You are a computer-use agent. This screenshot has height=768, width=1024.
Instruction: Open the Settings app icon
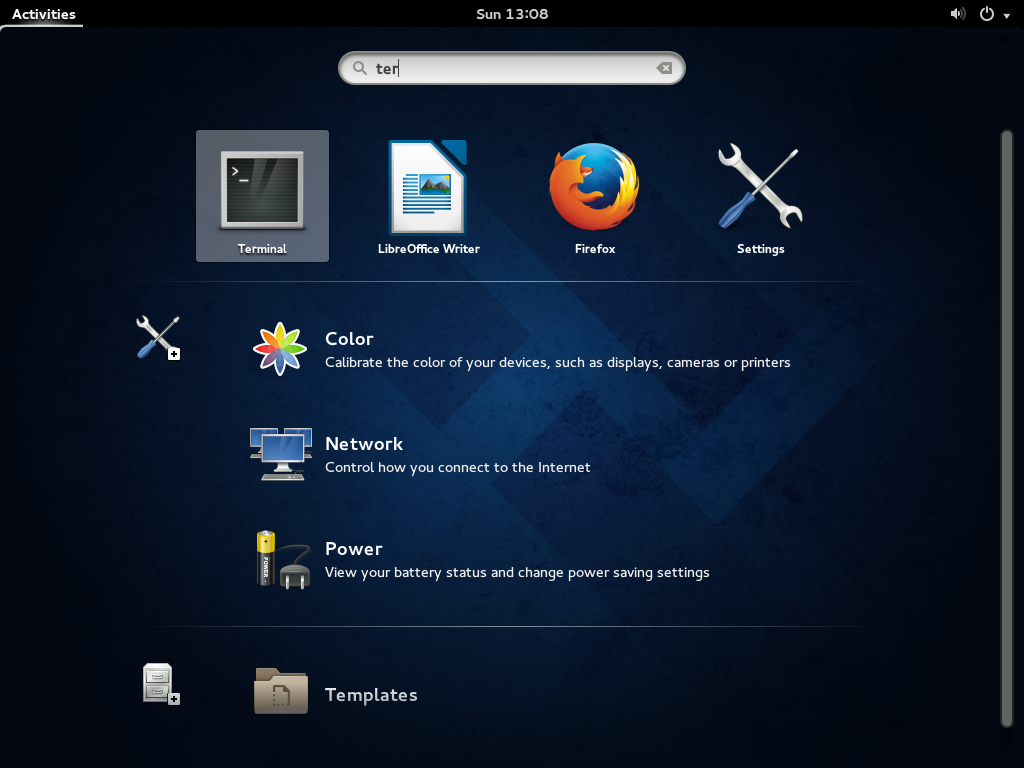[760, 186]
